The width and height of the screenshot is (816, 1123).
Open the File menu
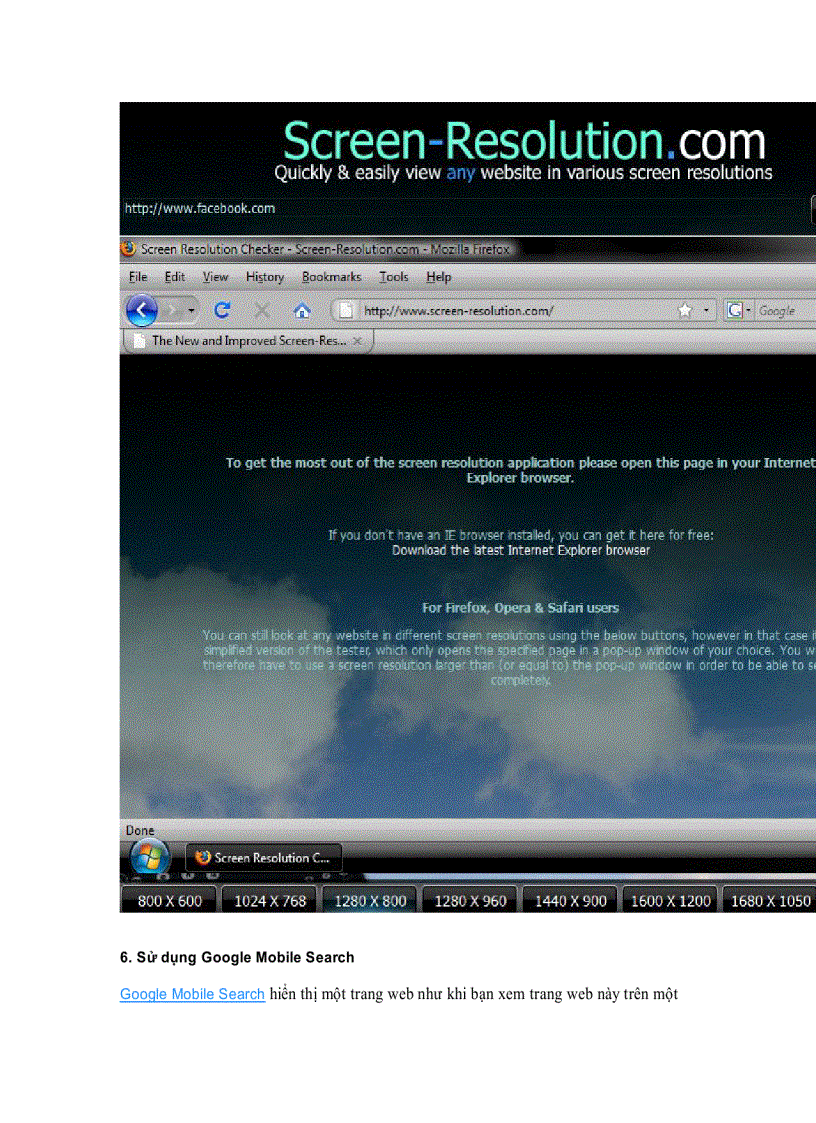[137, 276]
